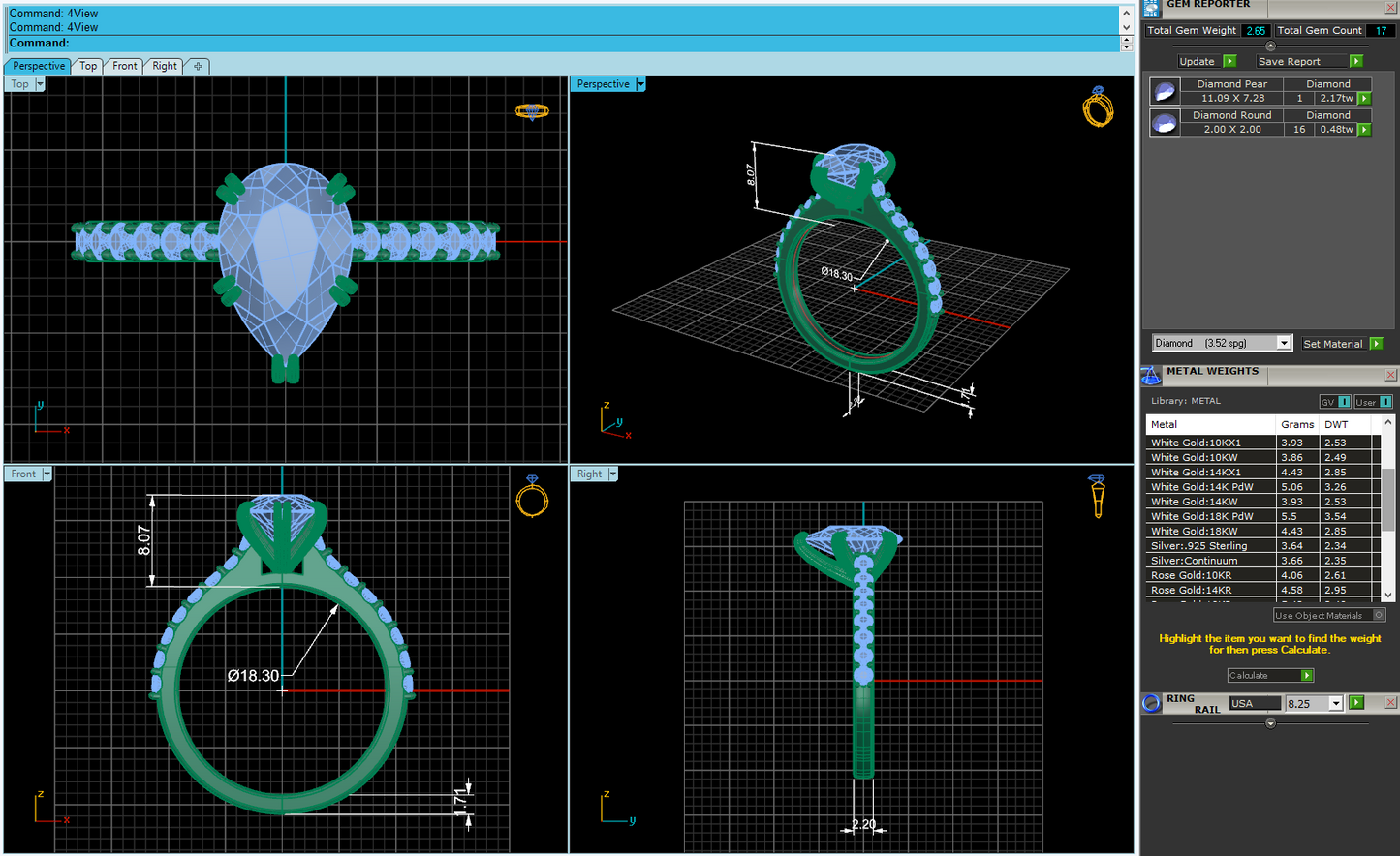The width and height of the screenshot is (1400, 856).
Task: Open the Diamond material dropdown
Action: click(x=1284, y=343)
